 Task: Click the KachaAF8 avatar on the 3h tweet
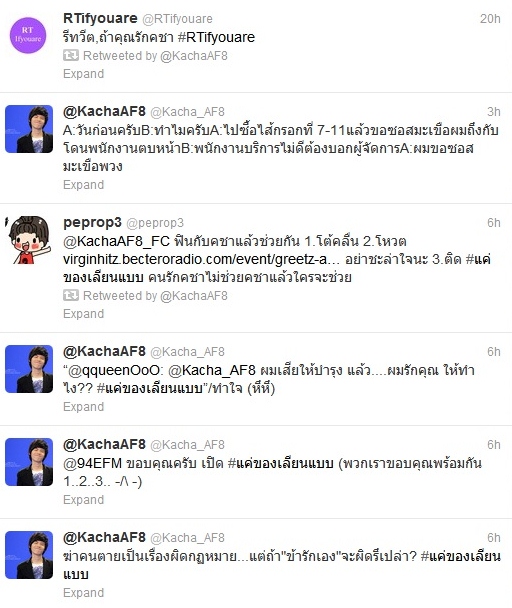click(x=29, y=129)
